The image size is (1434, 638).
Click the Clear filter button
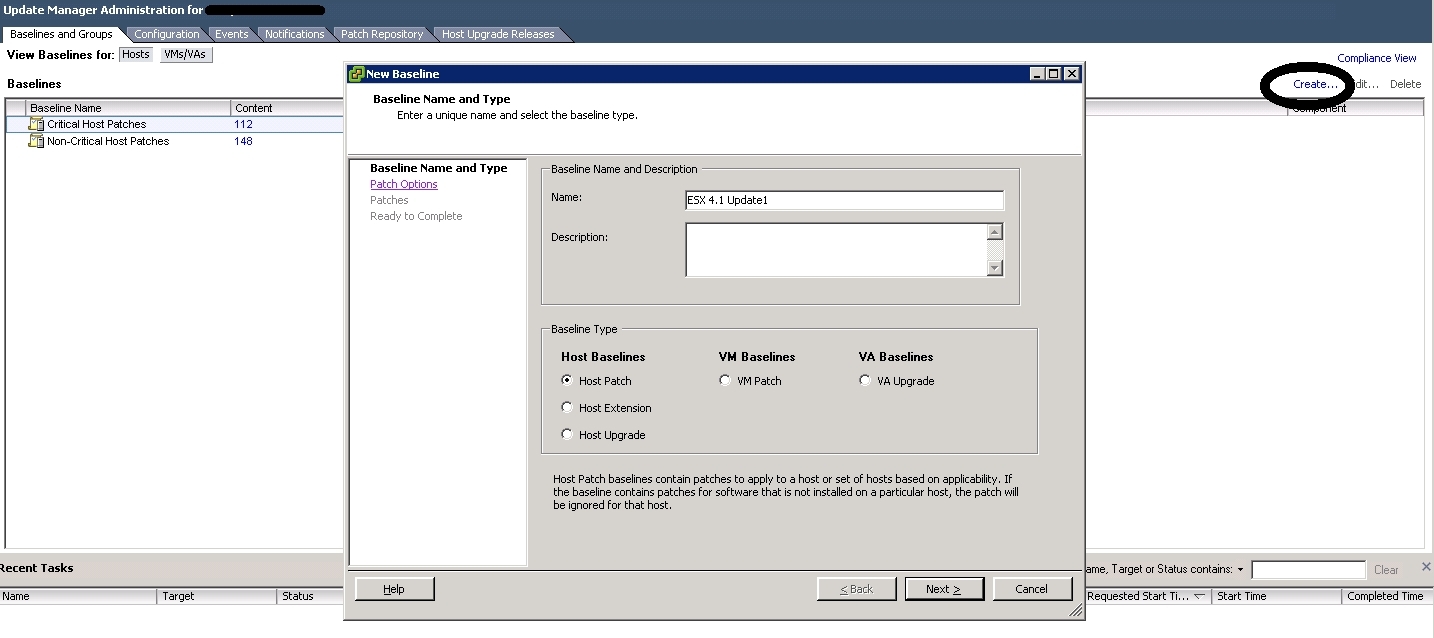click(1386, 570)
